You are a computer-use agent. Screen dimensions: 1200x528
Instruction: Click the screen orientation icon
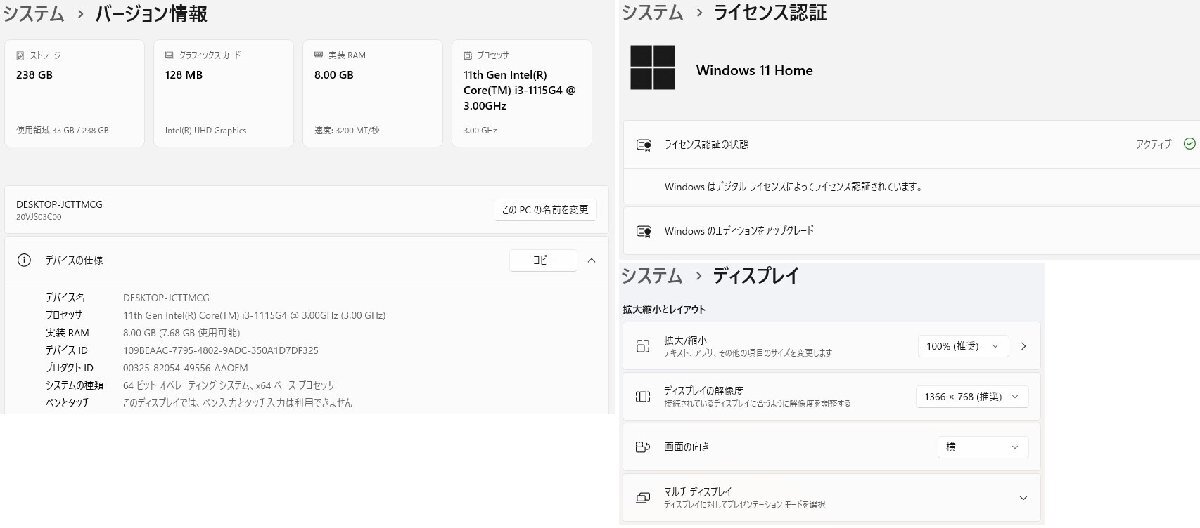tap(643, 447)
